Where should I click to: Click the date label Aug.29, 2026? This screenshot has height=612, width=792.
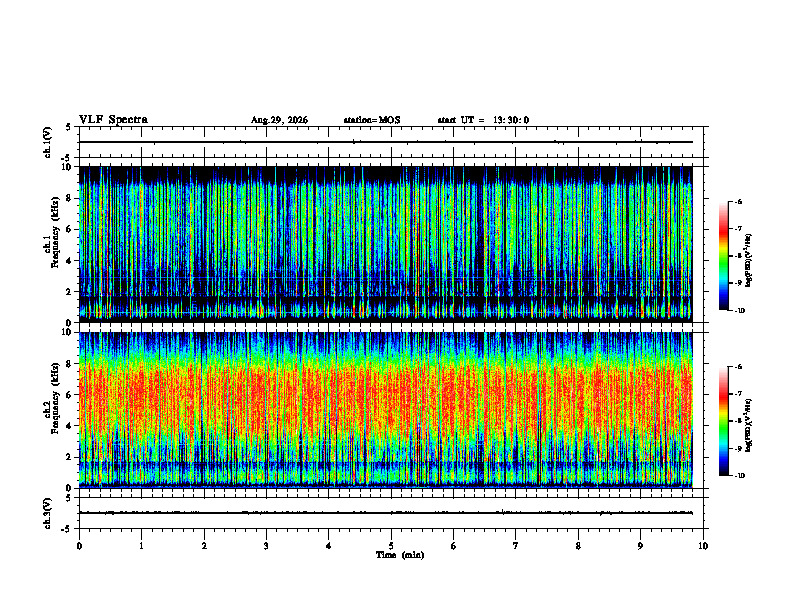pos(279,120)
